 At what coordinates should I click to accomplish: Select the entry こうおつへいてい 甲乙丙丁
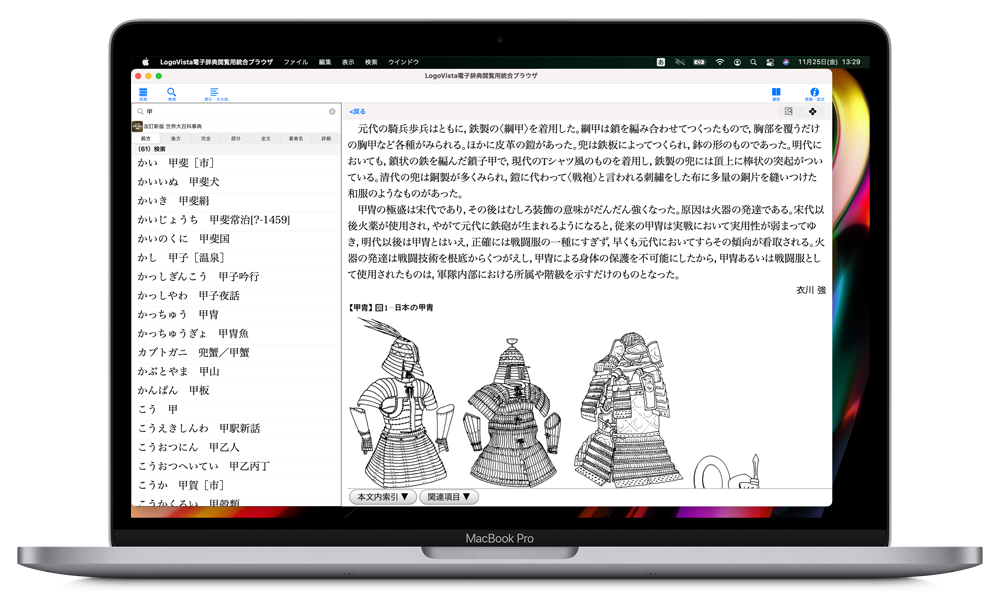(236, 466)
